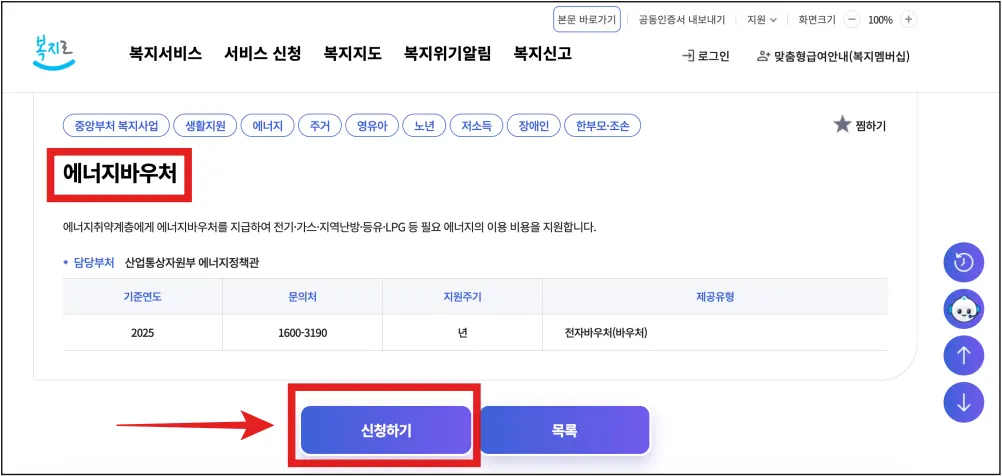Image resolution: width=1002 pixels, height=476 pixels.
Task: Click the 로그인 link
Action: click(x=705, y=56)
